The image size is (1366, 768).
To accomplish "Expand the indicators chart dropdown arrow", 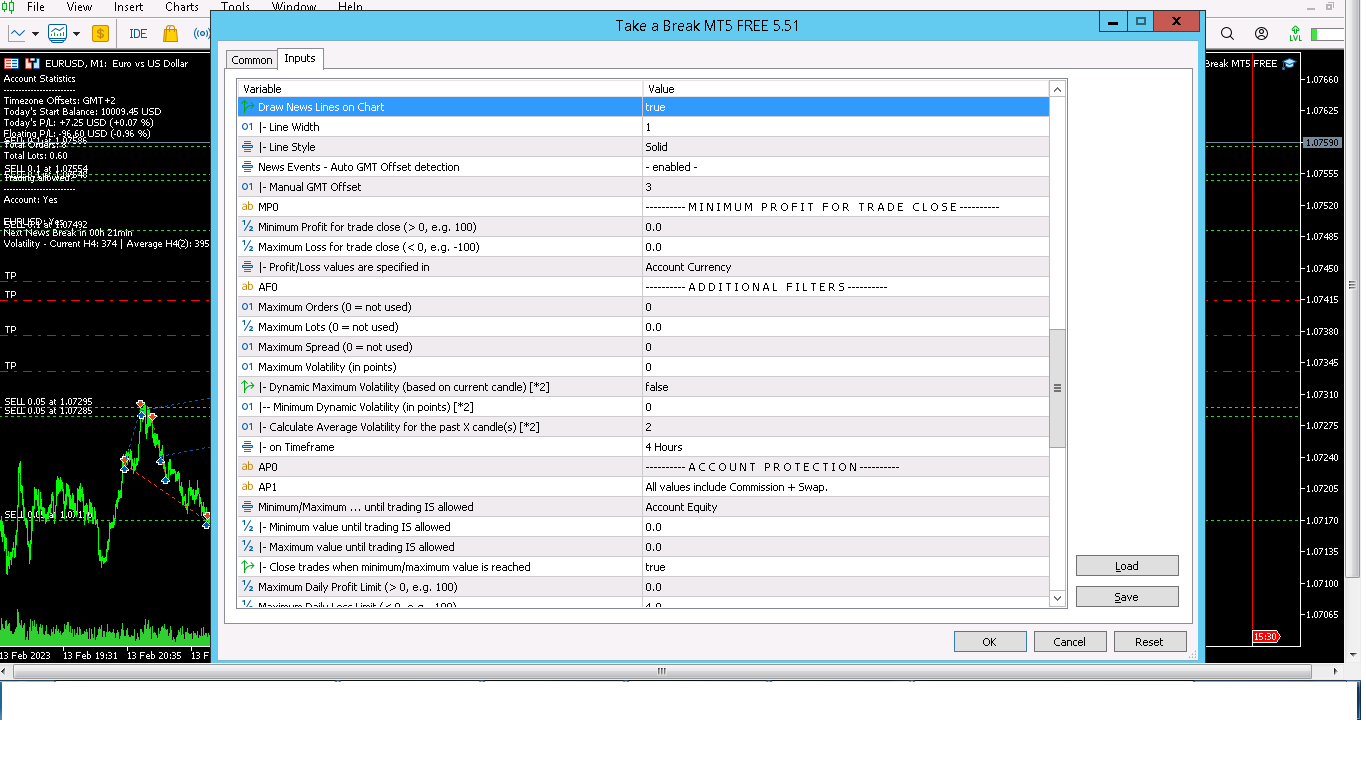I will coord(76,33).
